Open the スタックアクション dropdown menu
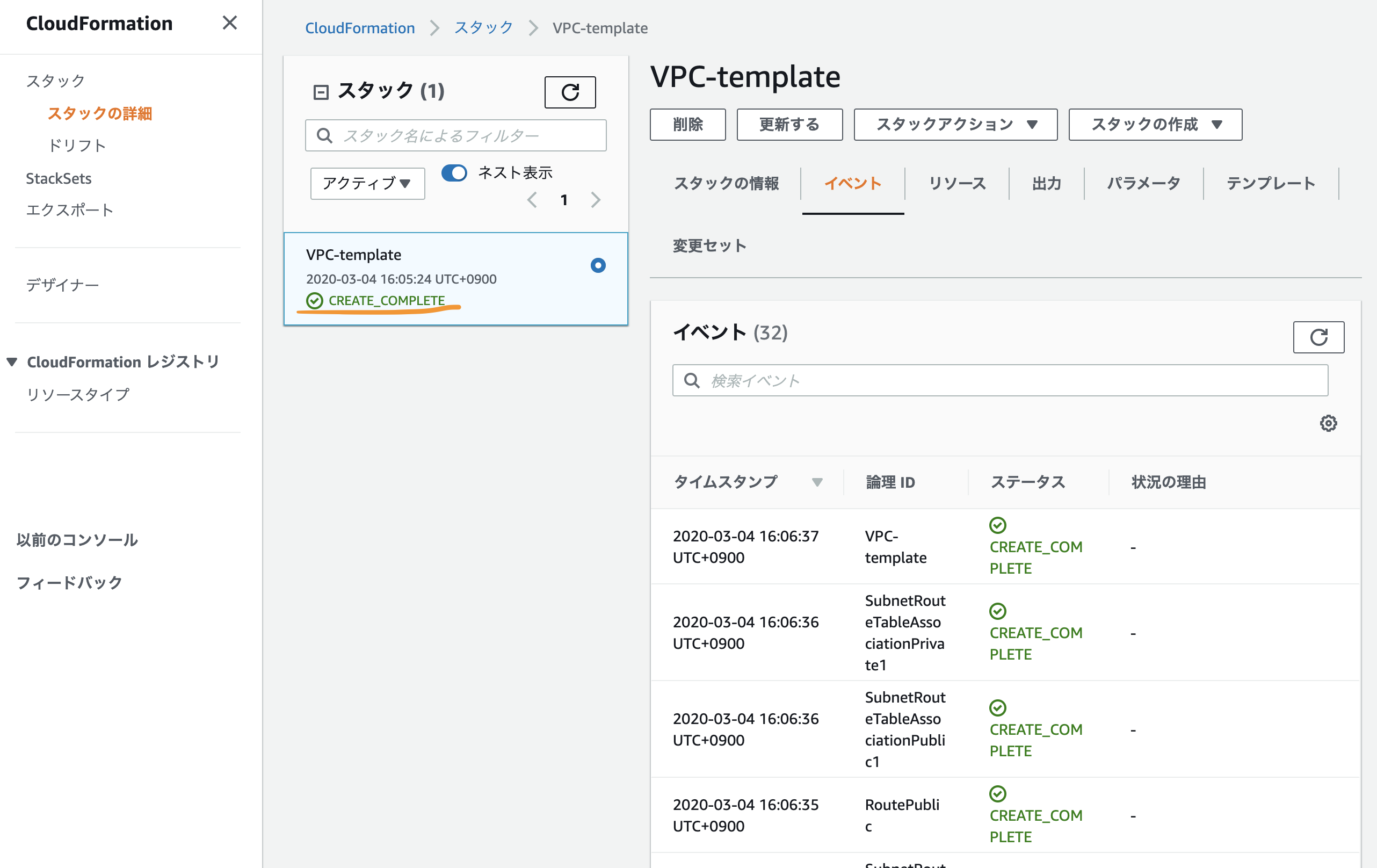Screen dimensions: 1377x868 coord(955,124)
